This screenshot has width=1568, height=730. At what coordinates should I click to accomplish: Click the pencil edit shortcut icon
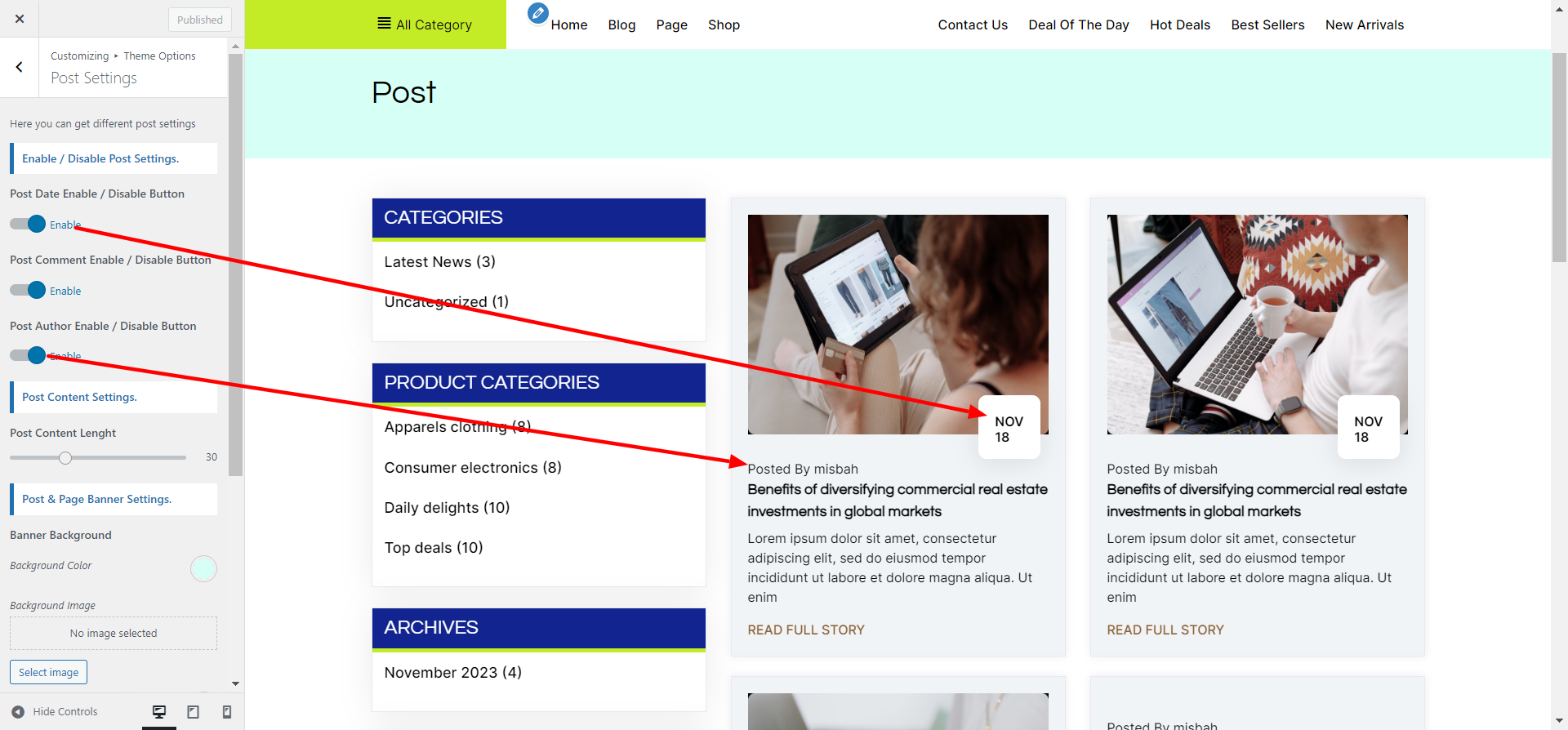pos(537,13)
